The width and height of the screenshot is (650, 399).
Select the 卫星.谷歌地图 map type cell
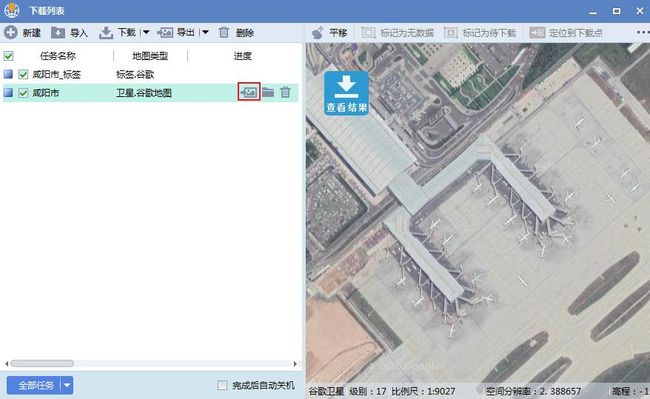(144, 92)
